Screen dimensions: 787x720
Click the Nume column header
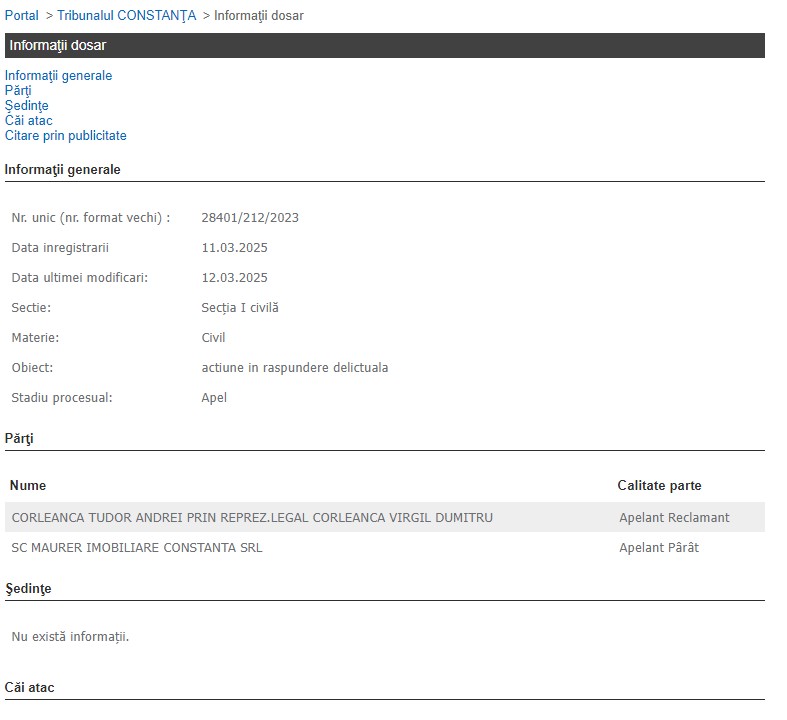(28, 486)
